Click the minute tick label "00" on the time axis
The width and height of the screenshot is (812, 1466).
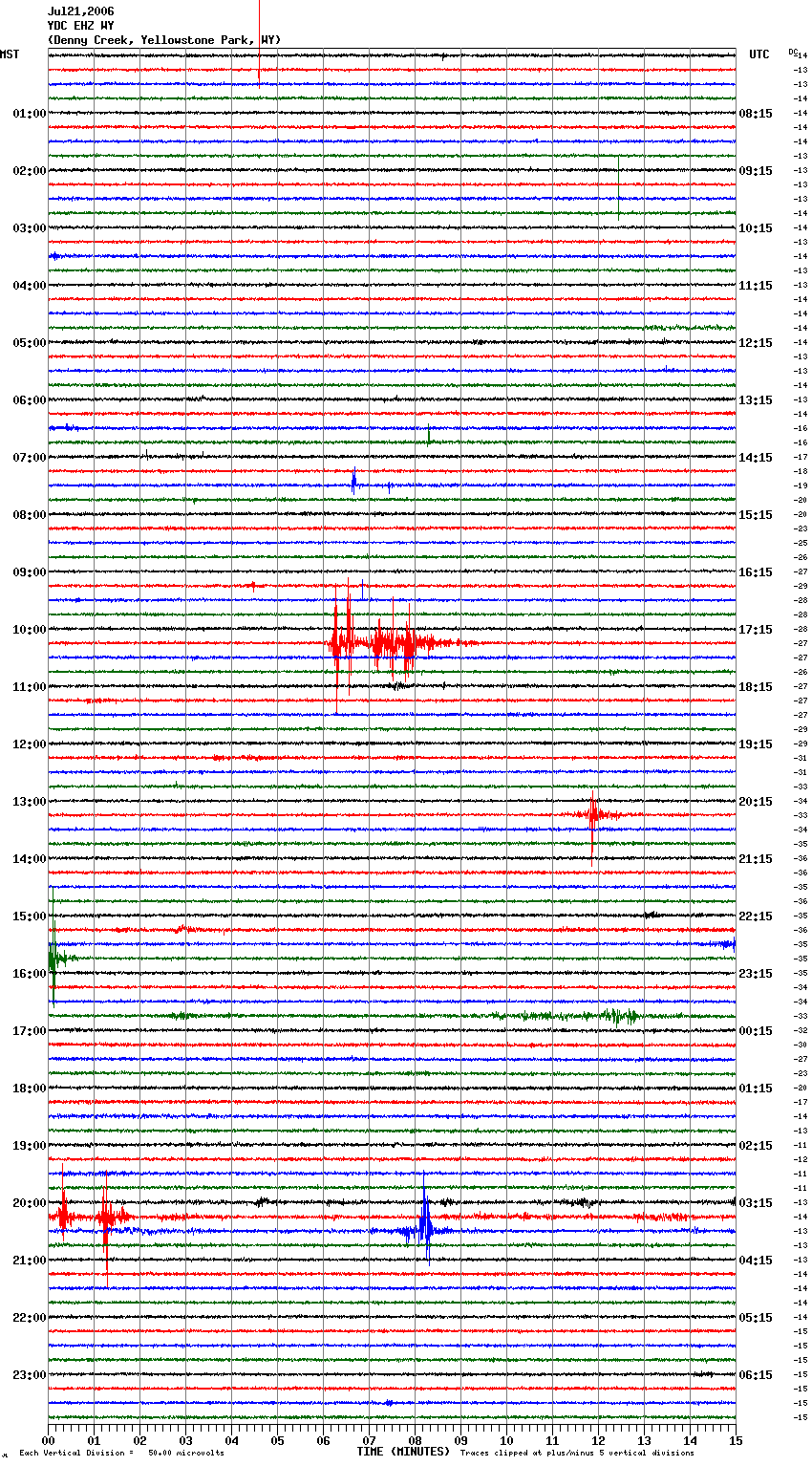click(x=48, y=1440)
